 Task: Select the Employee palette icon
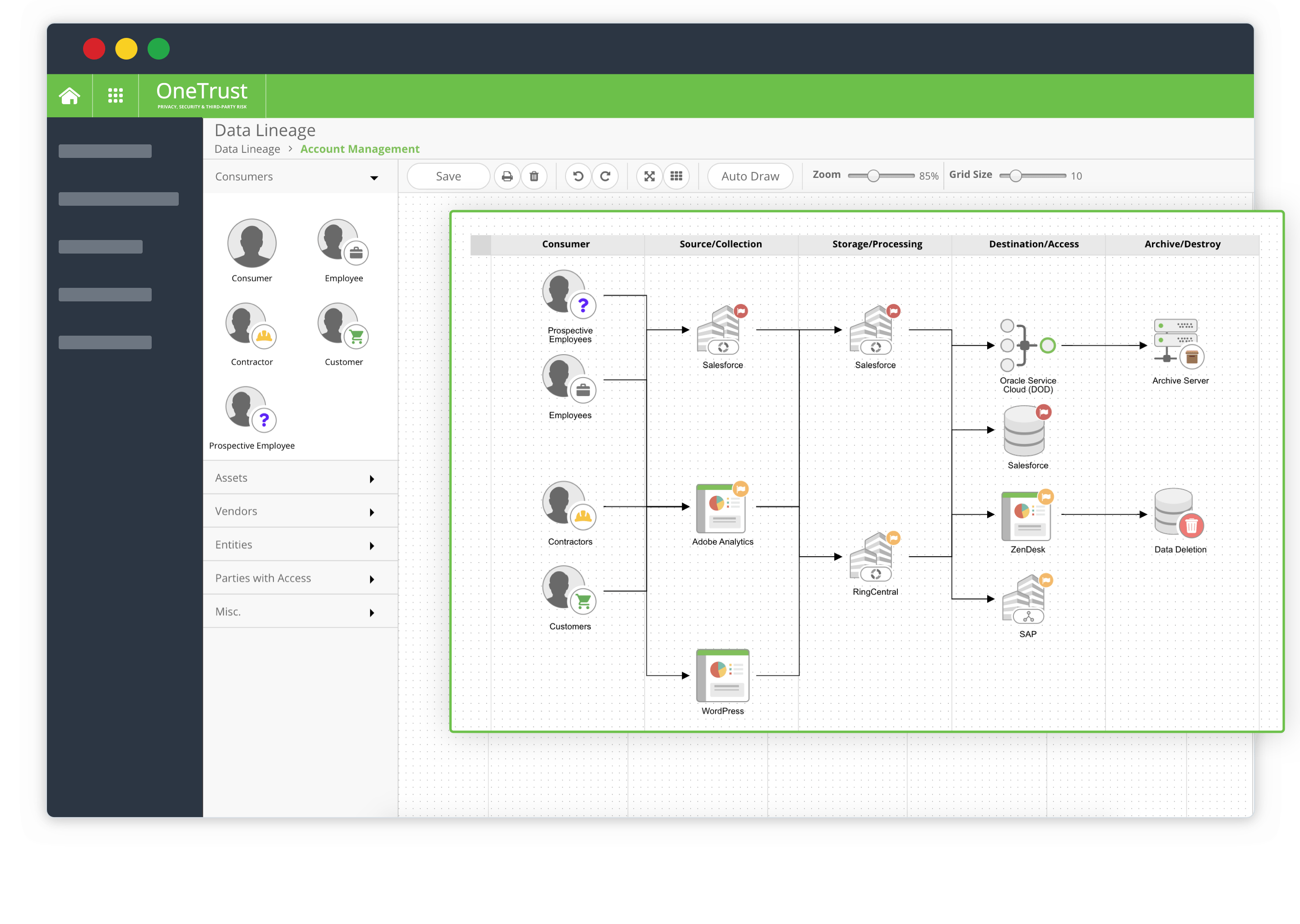point(343,242)
